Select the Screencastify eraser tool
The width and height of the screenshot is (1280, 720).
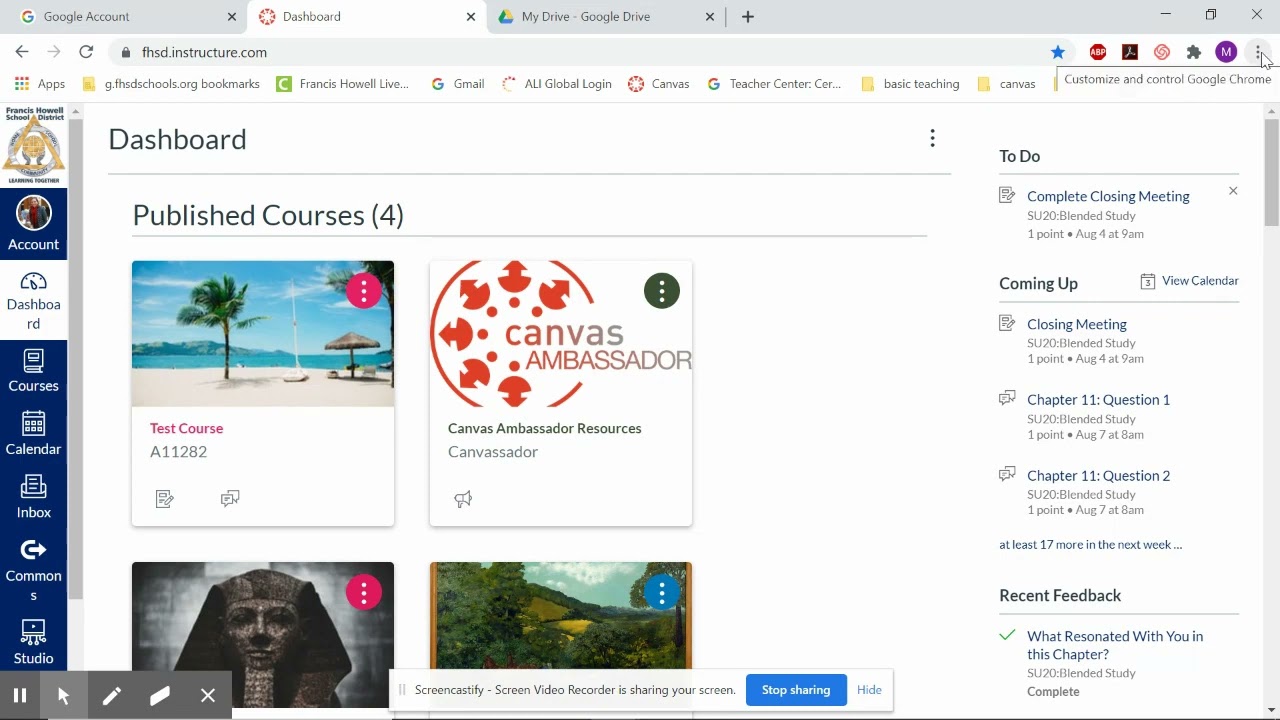pos(160,696)
